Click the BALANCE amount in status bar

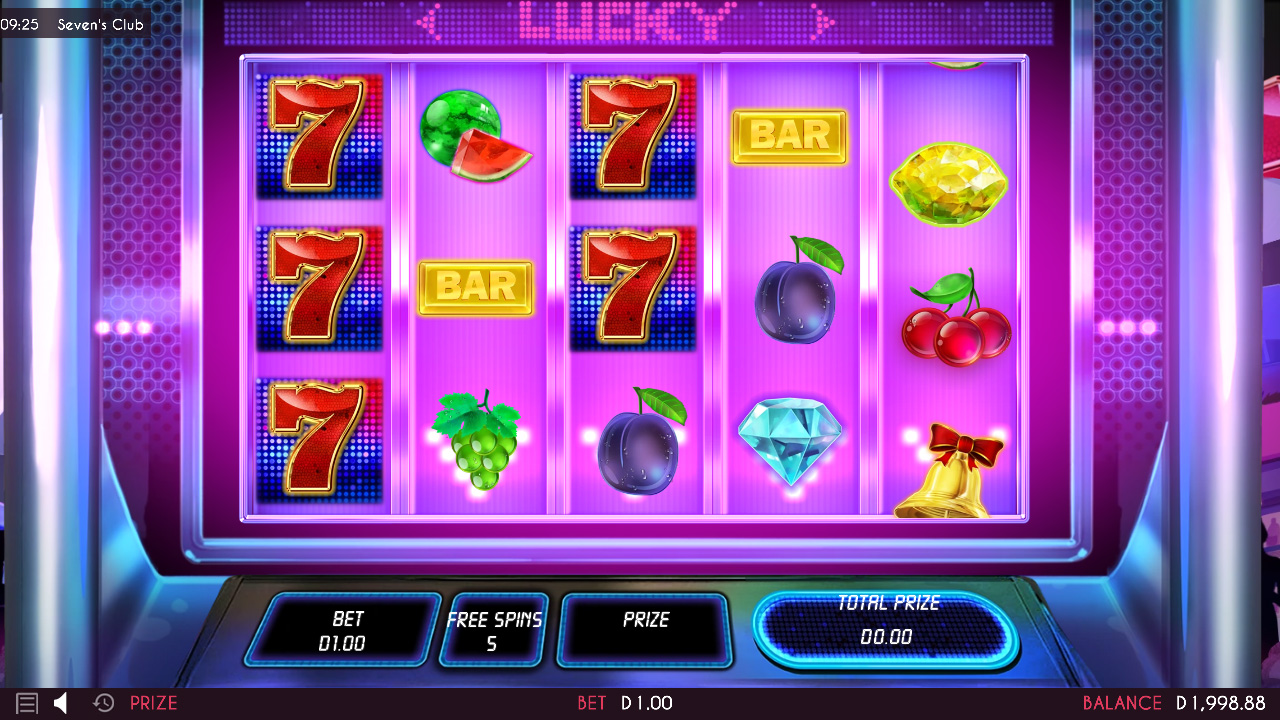coord(1220,703)
